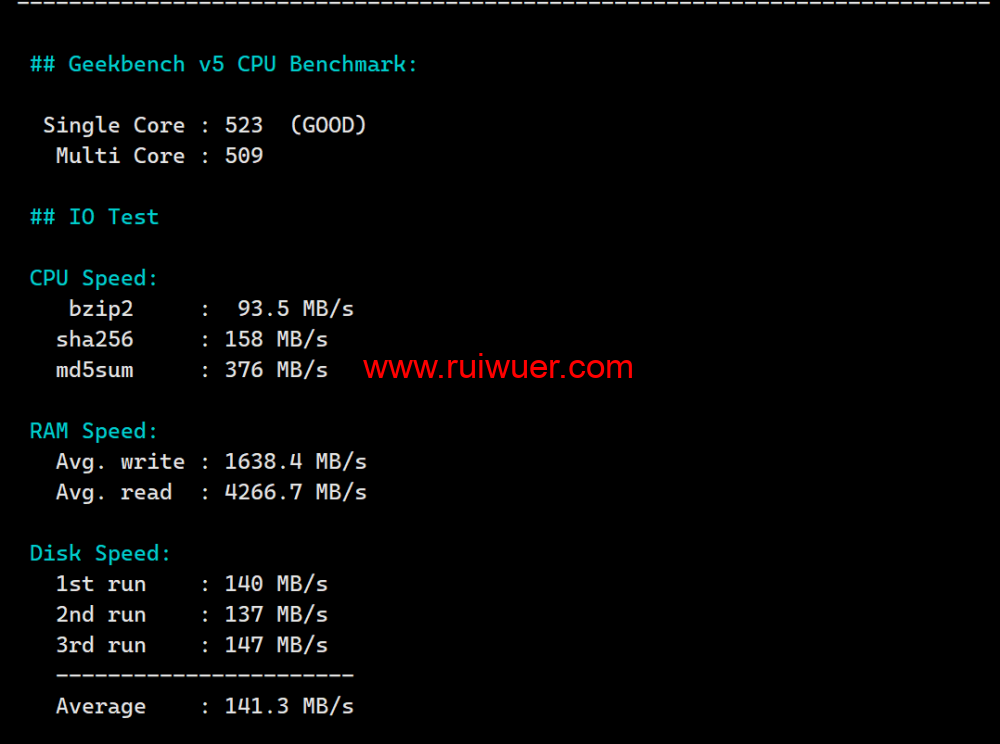Click the 1st run 140 MB/s value
The width and height of the screenshot is (1000, 744).
point(276,584)
